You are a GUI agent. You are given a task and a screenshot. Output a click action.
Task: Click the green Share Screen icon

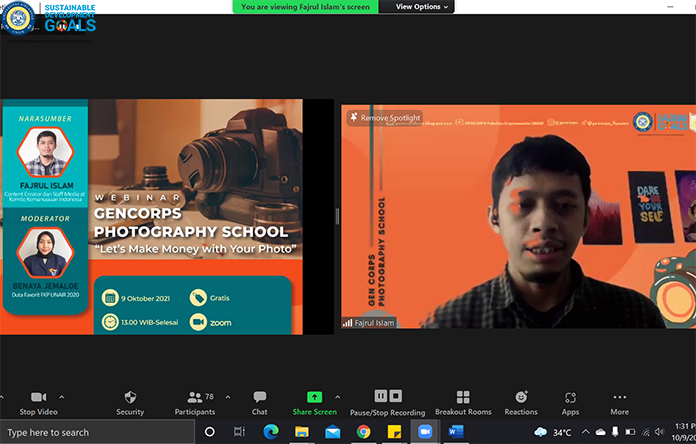click(x=314, y=397)
